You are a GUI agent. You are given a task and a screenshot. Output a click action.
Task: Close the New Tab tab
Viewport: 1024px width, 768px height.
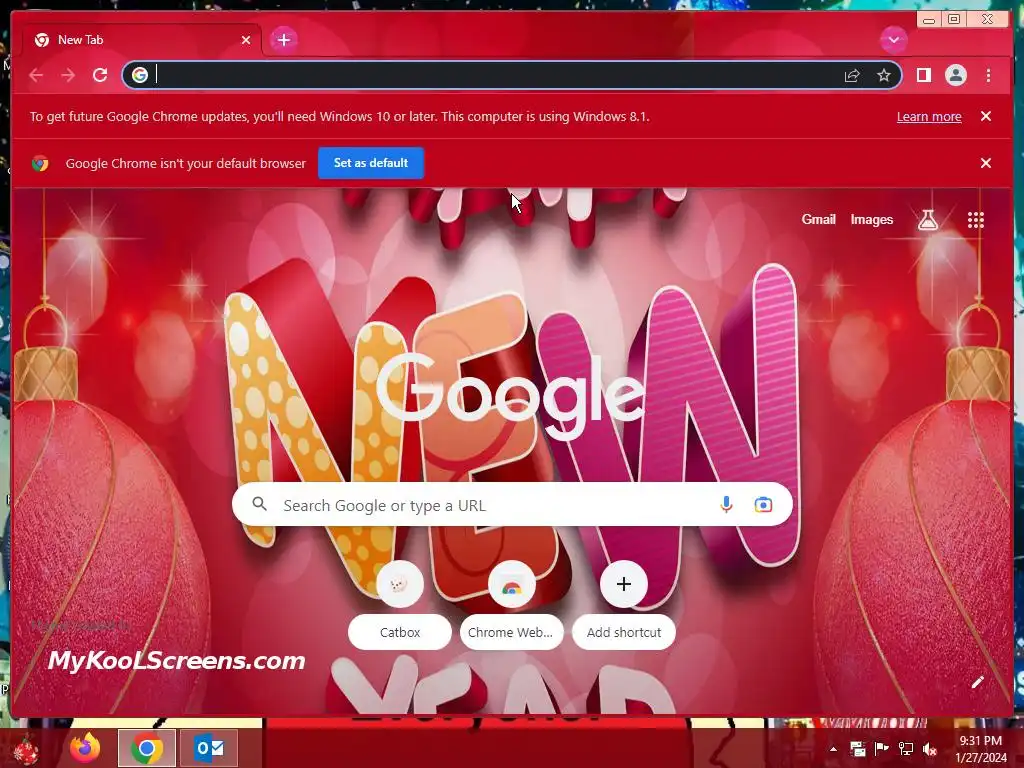coord(246,40)
